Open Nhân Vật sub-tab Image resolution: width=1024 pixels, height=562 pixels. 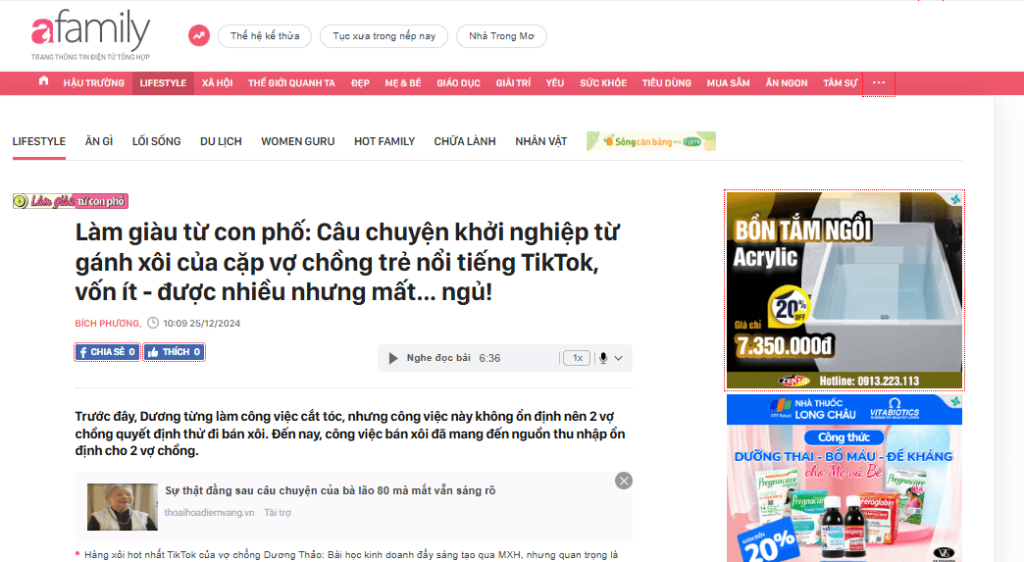click(541, 142)
